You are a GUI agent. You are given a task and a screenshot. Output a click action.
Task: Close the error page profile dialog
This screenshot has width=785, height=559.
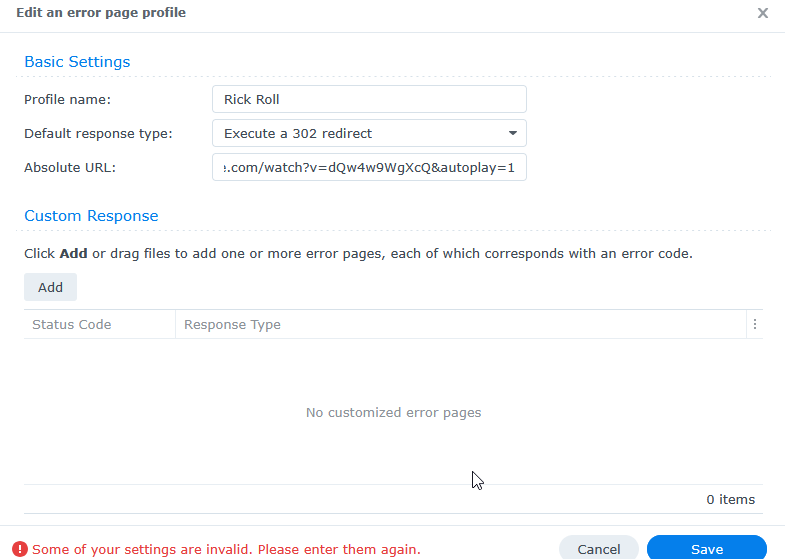tap(763, 13)
